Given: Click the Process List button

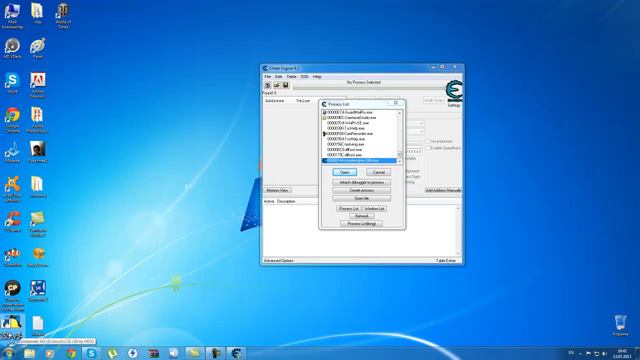Looking at the screenshot, I should [x=349, y=209].
